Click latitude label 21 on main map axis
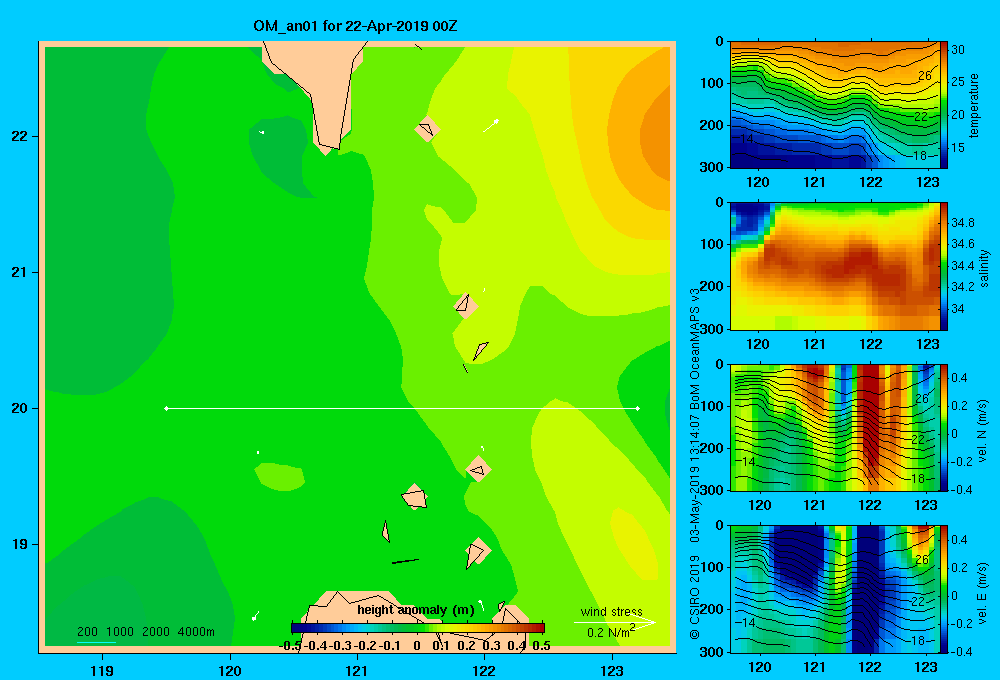This screenshot has height=680, width=1000. click(x=19, y=272)
